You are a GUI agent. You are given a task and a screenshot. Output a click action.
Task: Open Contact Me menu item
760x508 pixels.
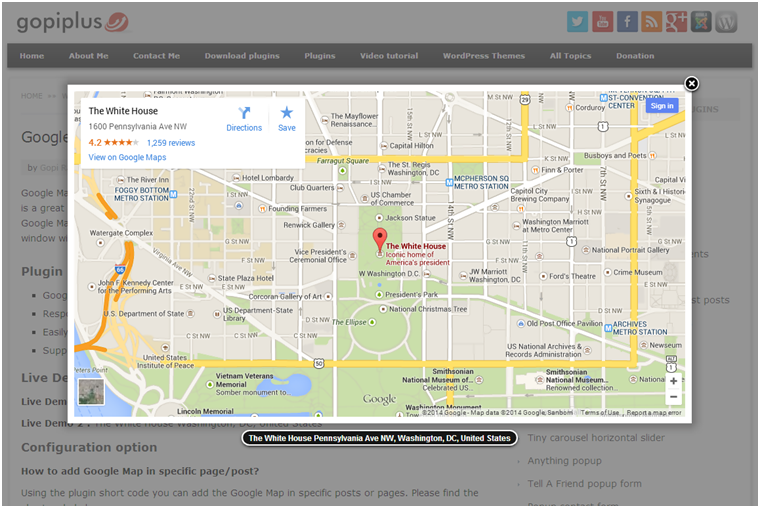click(157, 56)
